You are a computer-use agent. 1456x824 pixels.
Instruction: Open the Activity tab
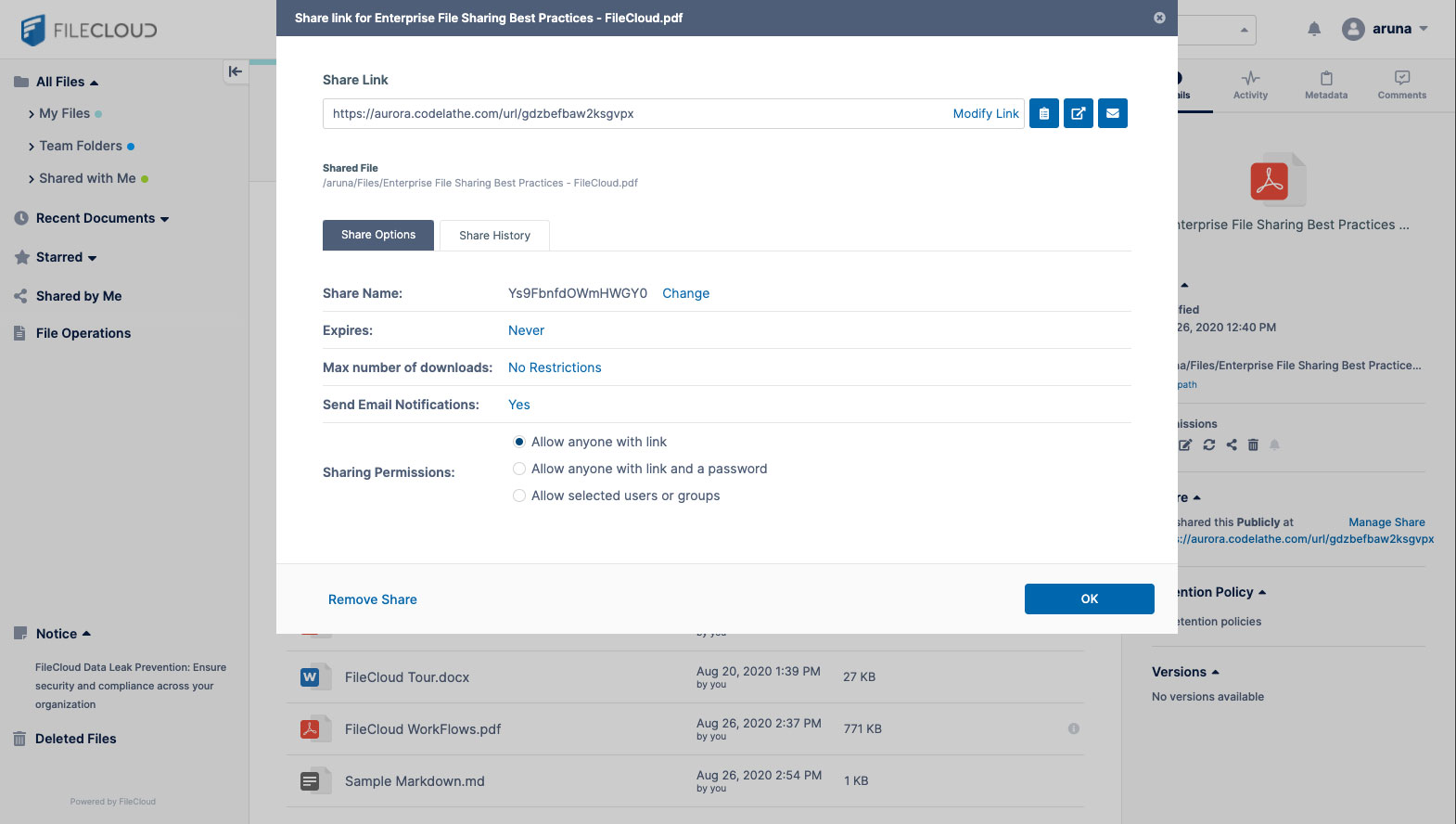[x=1250, y=85]
